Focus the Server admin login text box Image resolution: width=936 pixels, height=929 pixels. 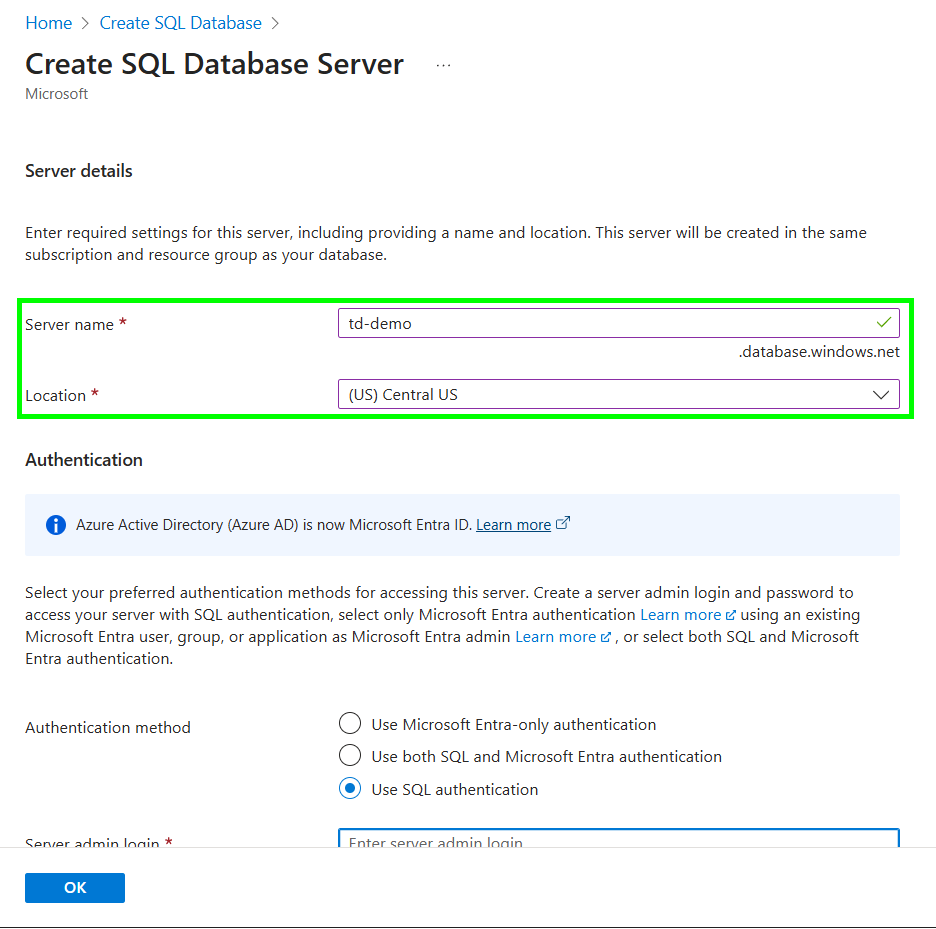tap(618, 839)
